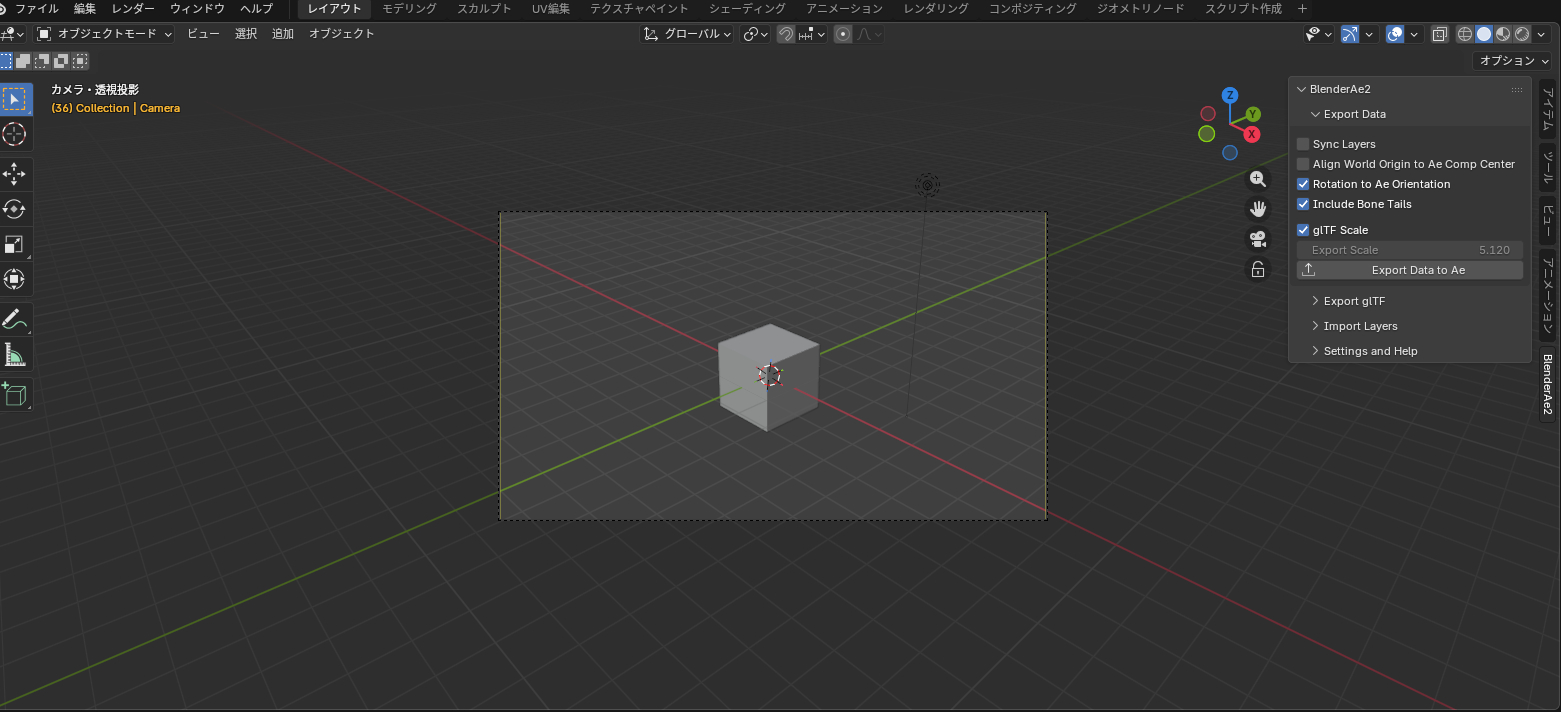Select the Scale tool
The height and width of the screenshot is (712, 1561).
(15, 244)
